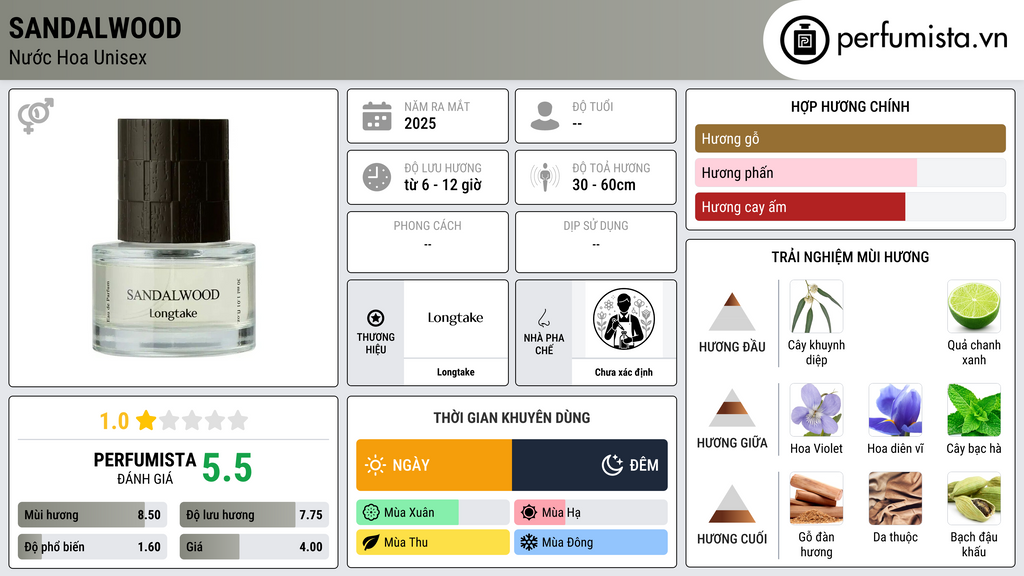Click the person icon beside Độ tuổi
Screen dimensions: 1024x576
[545, 116]
